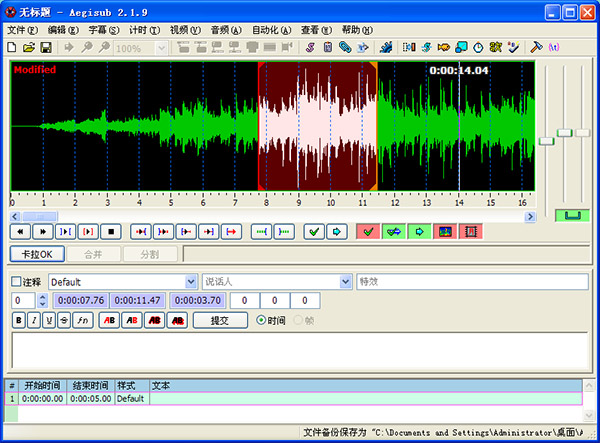600x443 pixels.
Task: Toggle Medusa-style timing shortcuts
Action: tap(471, 232)
